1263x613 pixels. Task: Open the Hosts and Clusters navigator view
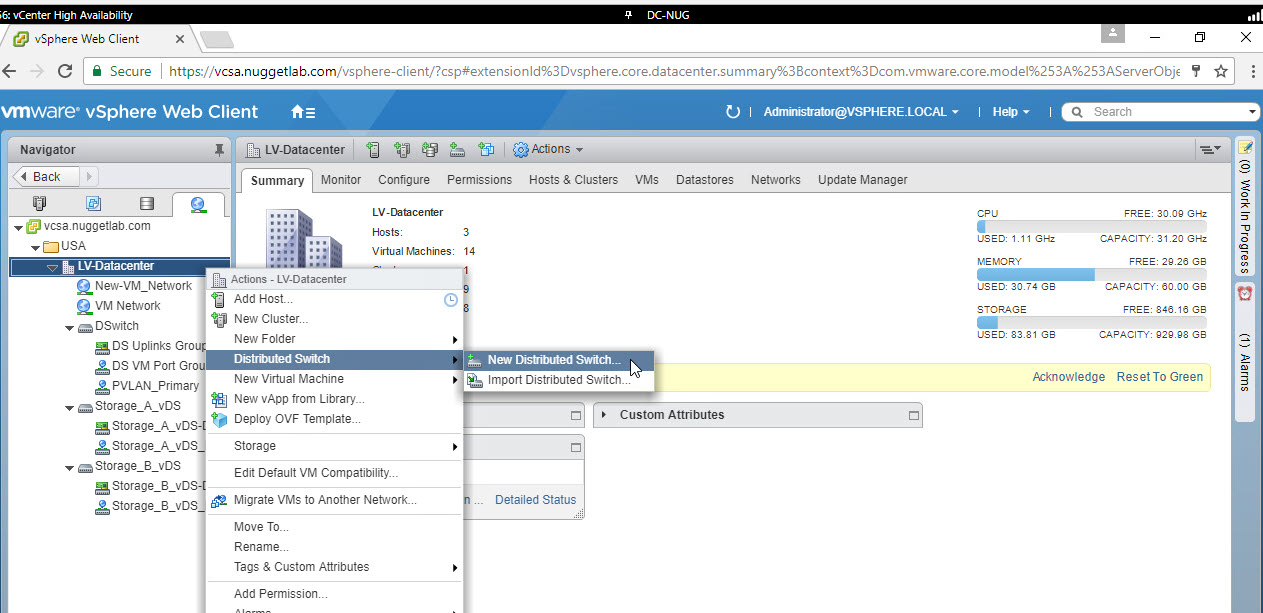(39, 204)
